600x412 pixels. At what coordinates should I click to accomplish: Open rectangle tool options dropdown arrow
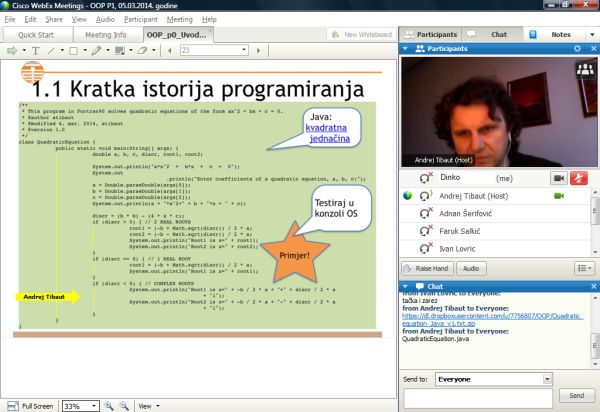[85, 50]
